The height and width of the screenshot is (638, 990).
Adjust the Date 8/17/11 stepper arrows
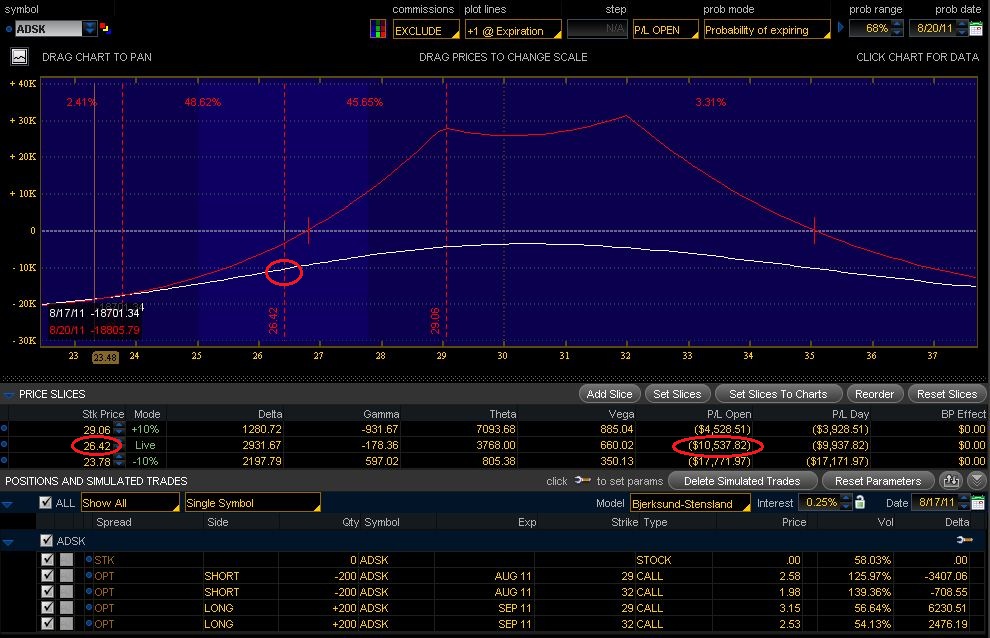click(x=963, y=503)
